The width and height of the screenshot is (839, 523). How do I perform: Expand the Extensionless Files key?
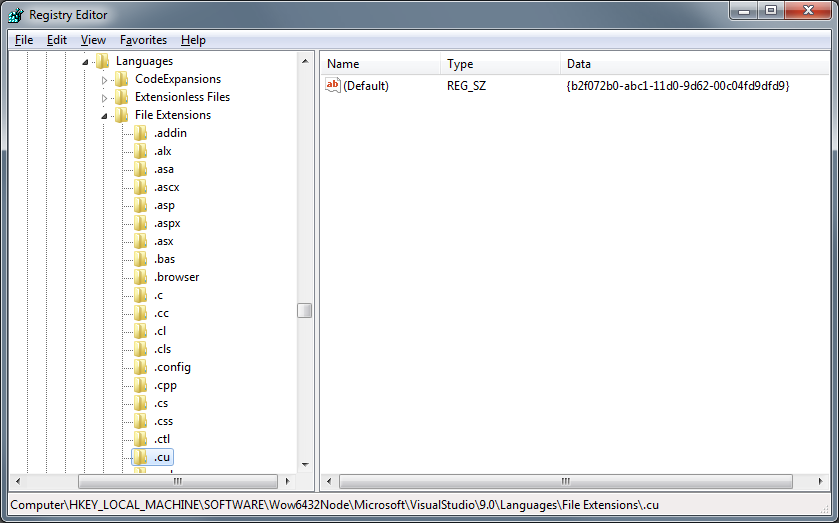[104, 98]
